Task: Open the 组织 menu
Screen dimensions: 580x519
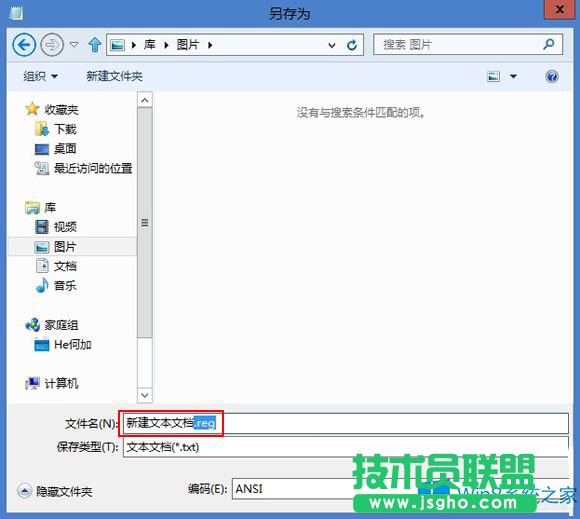Action: 40,76
